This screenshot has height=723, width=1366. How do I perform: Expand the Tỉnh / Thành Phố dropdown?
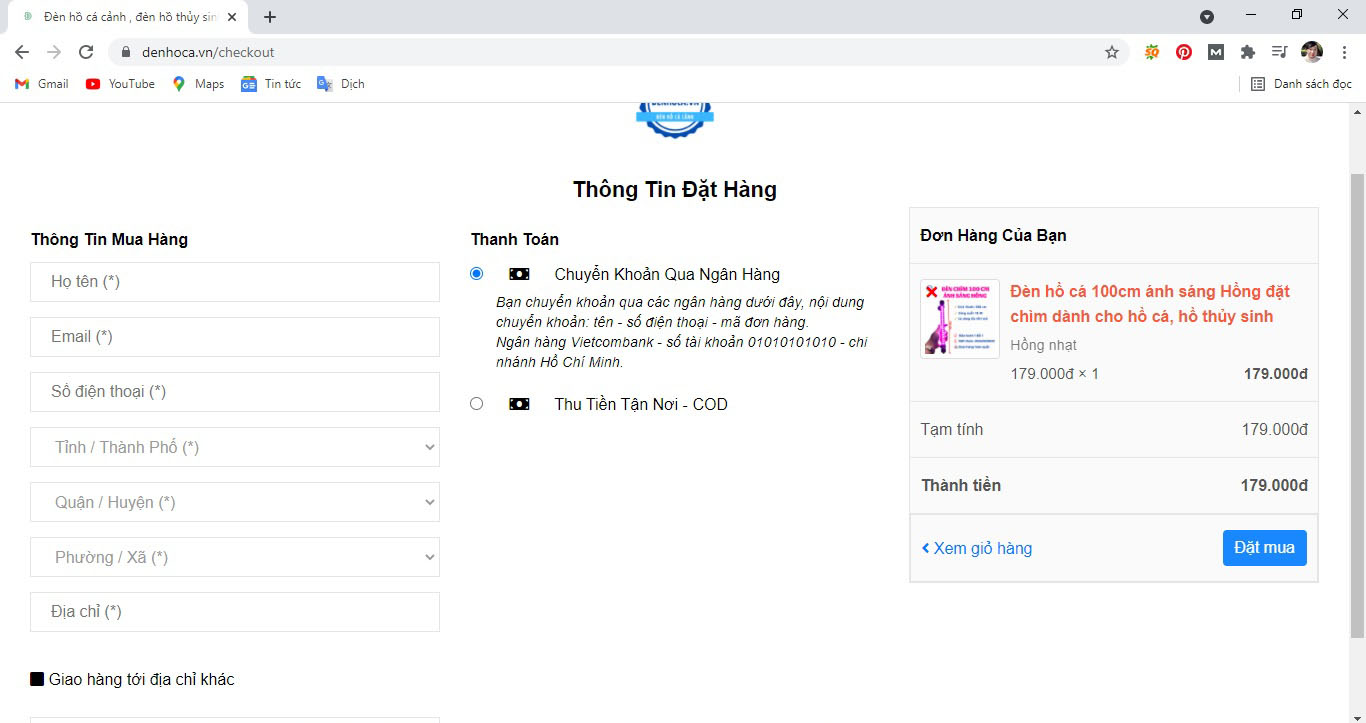coord(235,447)
